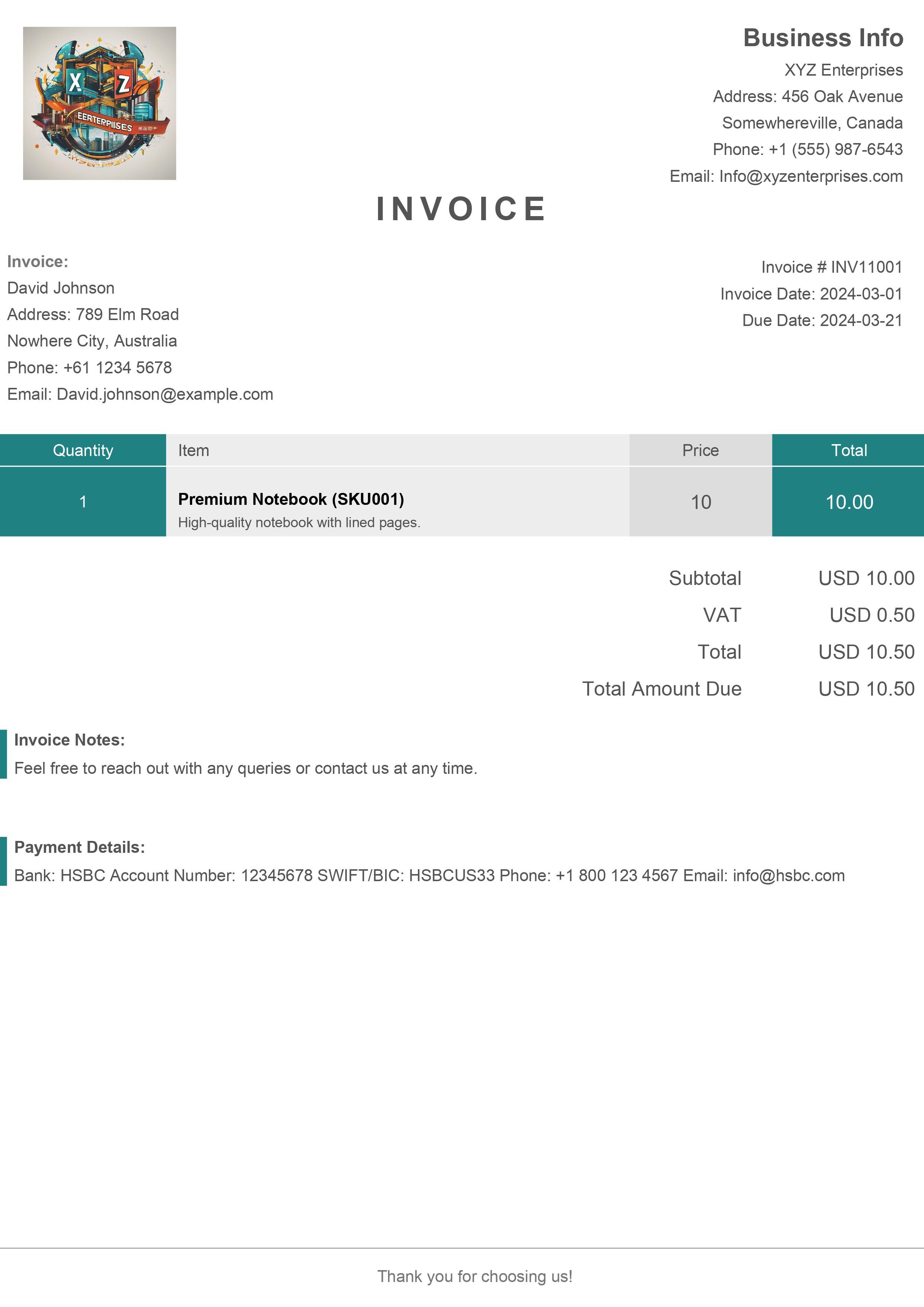Click the Total Amount Due label
Screen dimensions: 924x1307
(661, 689)
